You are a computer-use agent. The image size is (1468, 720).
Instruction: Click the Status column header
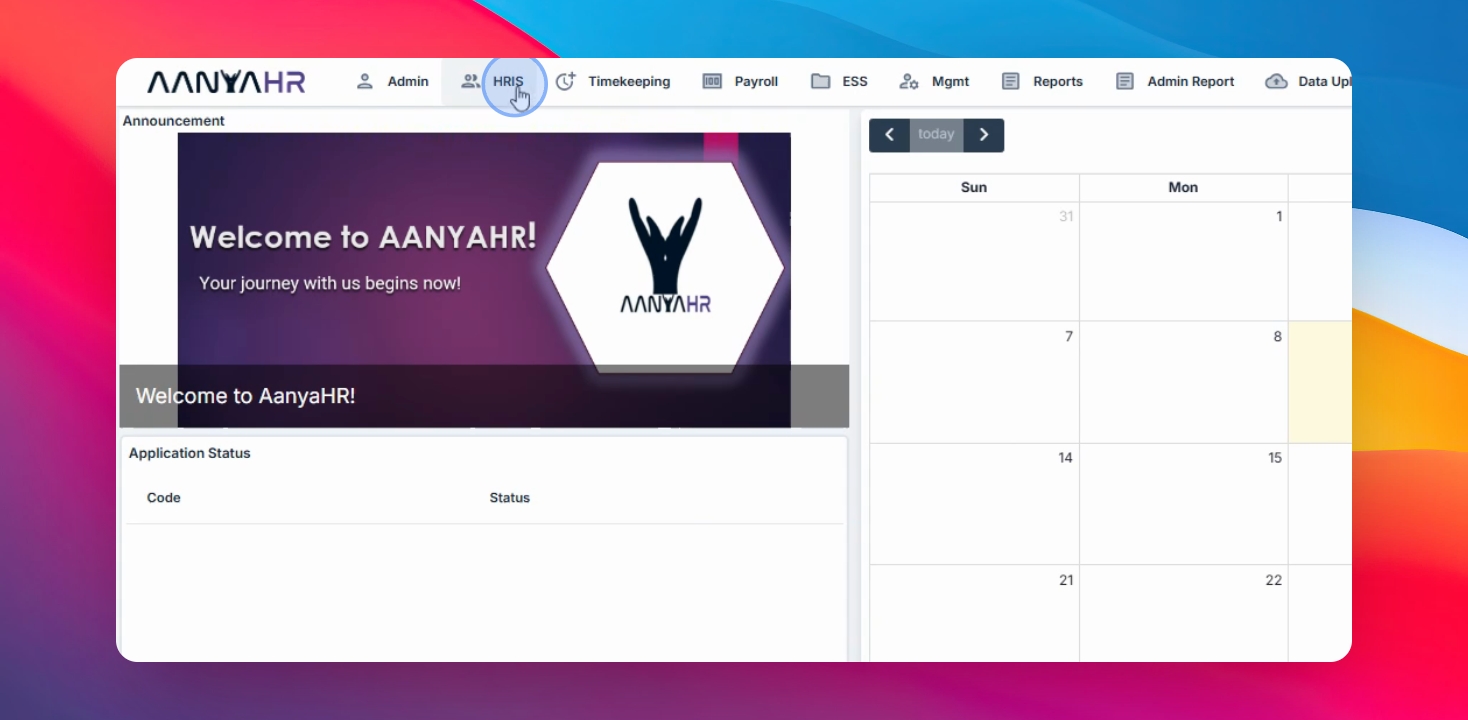[x=510, y=498]
